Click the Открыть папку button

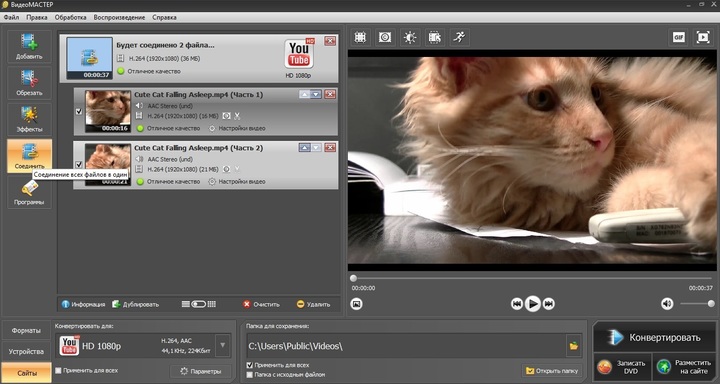click(x=551, y=370)
